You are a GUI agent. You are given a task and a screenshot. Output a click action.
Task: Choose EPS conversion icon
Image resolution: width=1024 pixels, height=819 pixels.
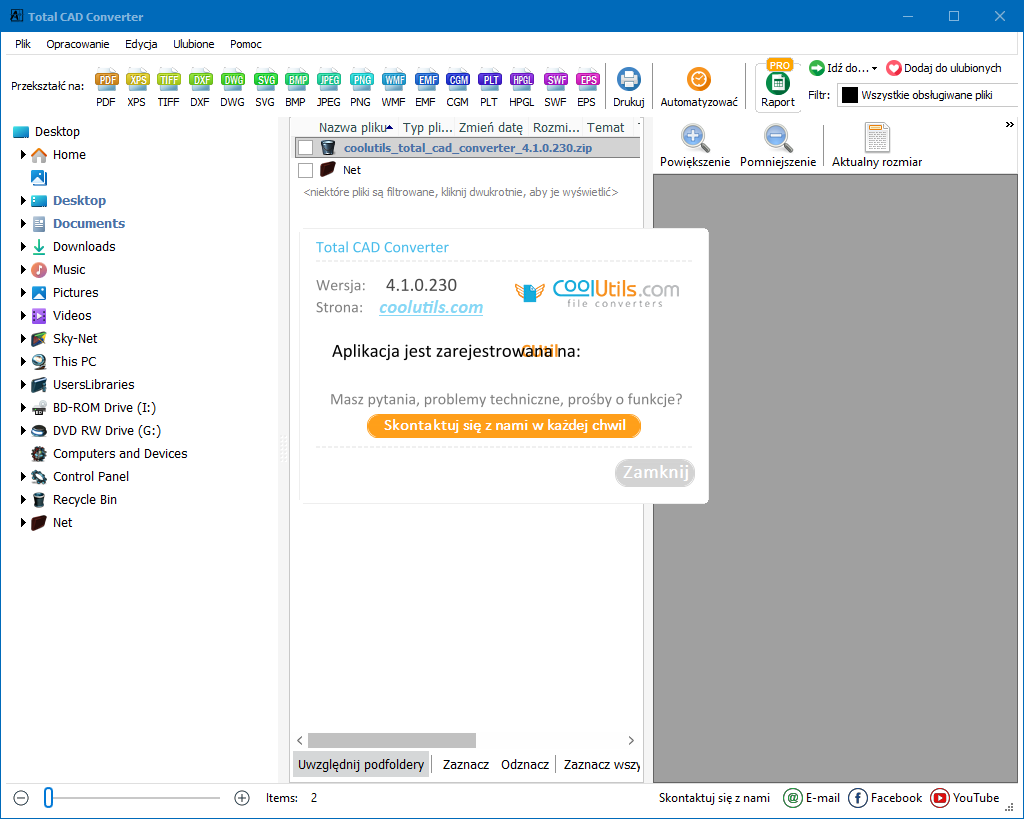coord(587,80)
